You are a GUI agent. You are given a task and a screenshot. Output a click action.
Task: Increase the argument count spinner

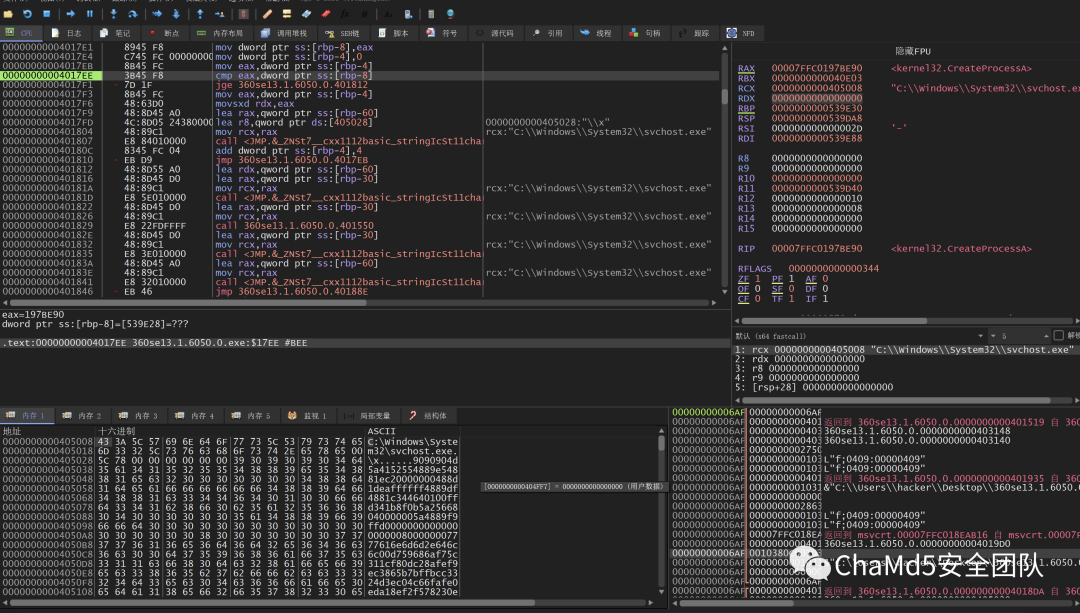tap(1046, 334)
